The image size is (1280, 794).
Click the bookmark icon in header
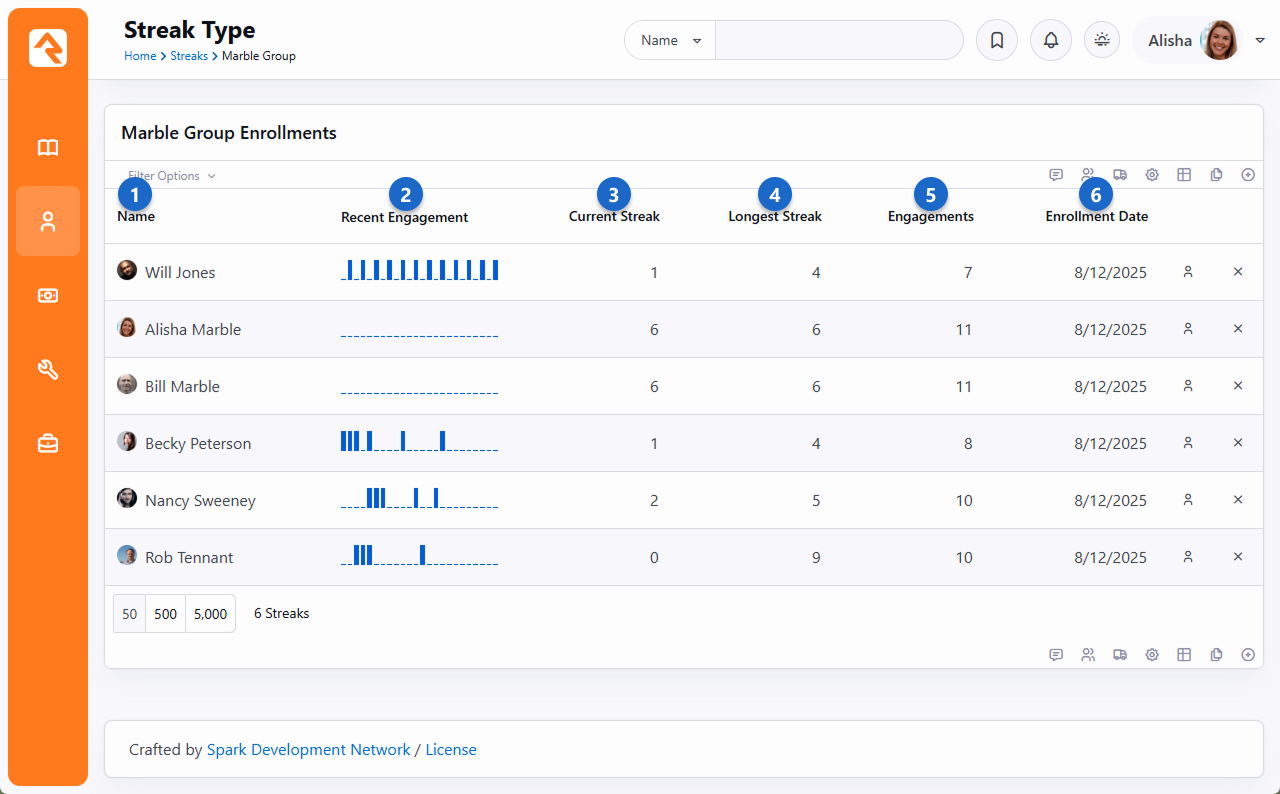996,41
